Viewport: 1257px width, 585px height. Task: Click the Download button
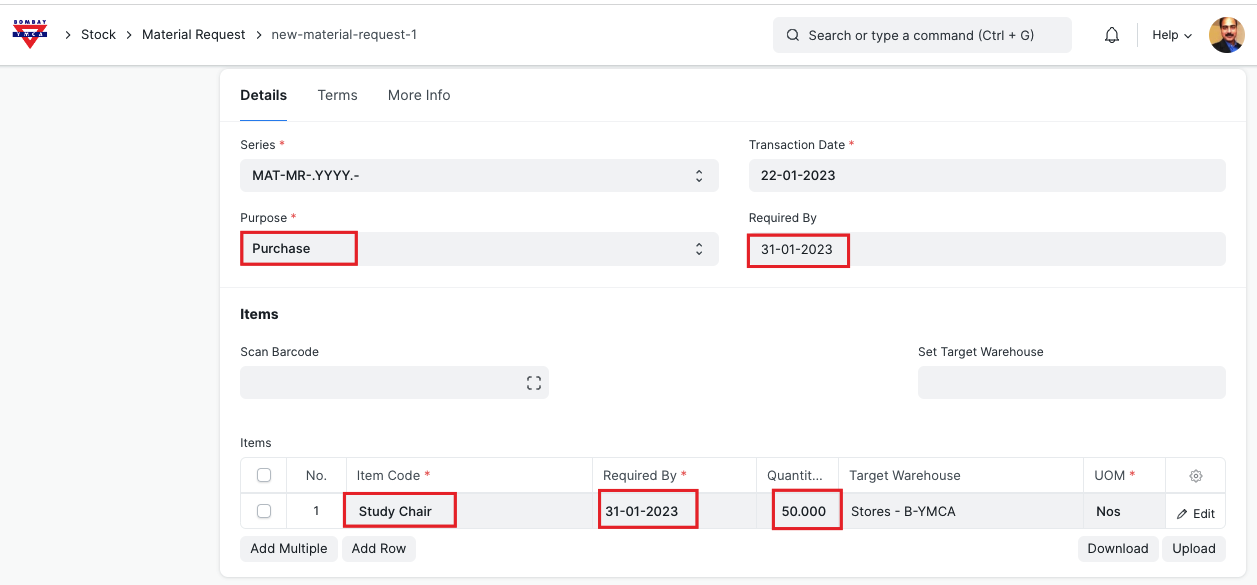[x=1117, y=548]
